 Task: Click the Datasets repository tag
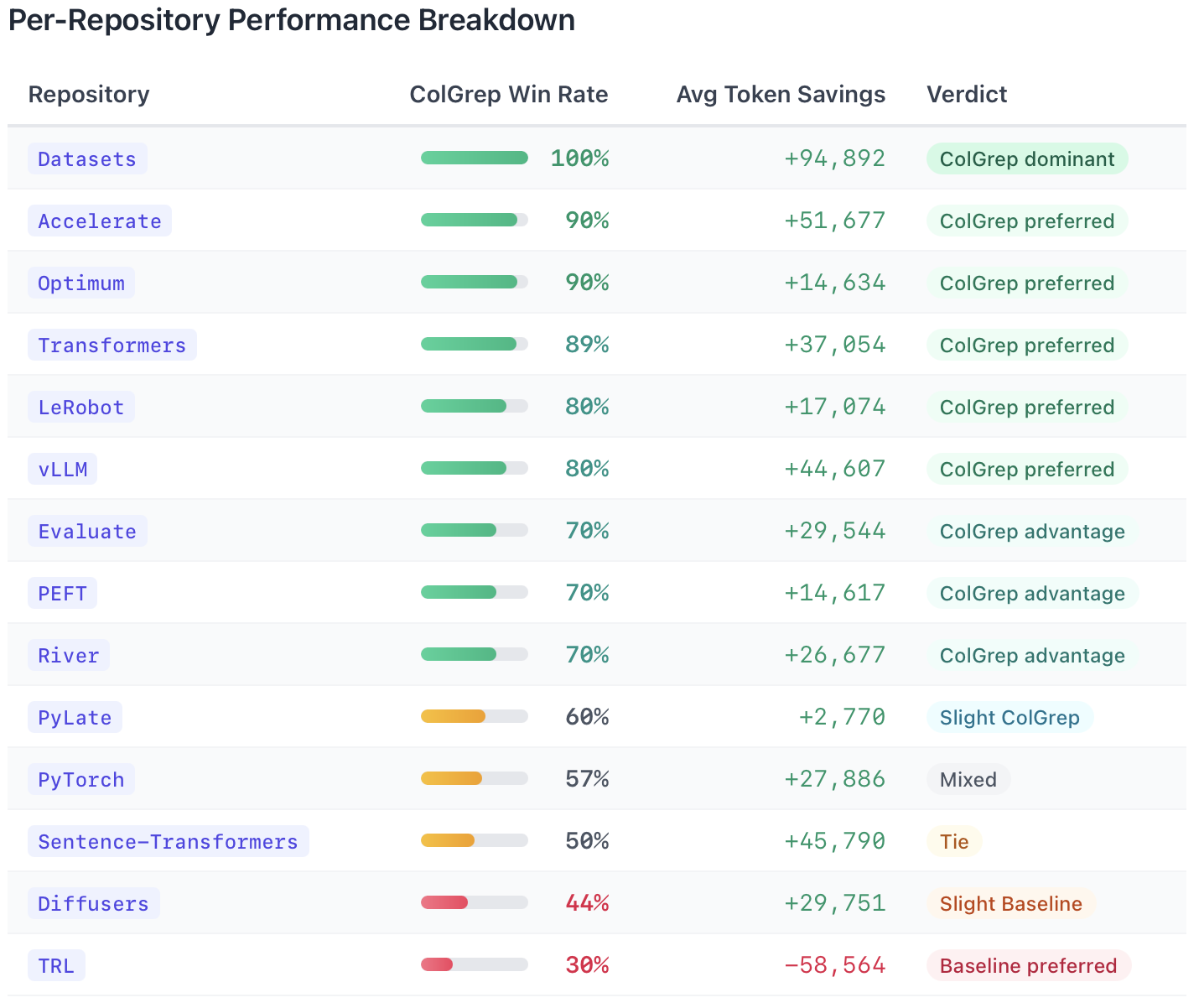coord(87,159)
